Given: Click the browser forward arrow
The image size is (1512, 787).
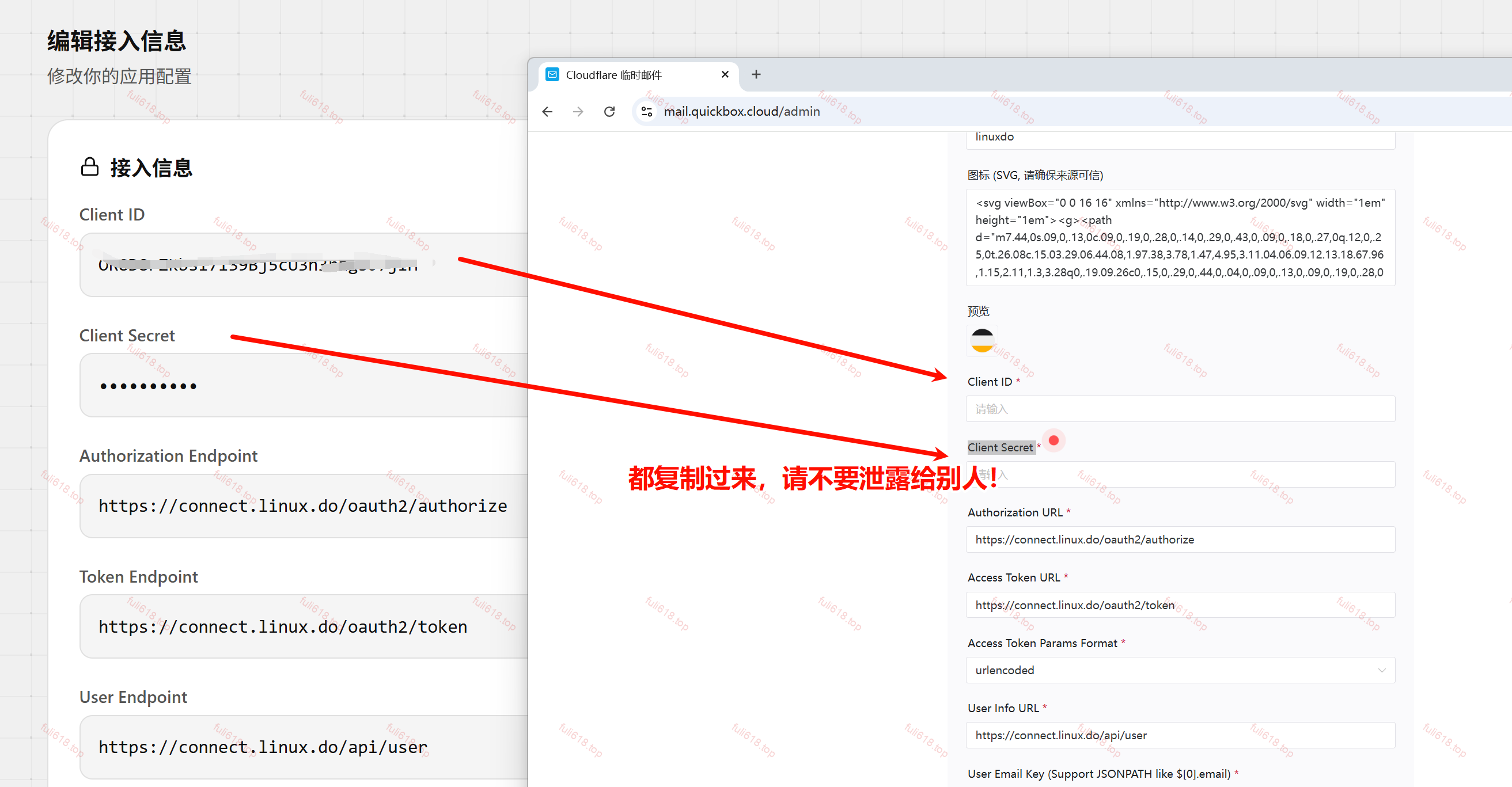Looking at the screenshot, I should (578, 112).
